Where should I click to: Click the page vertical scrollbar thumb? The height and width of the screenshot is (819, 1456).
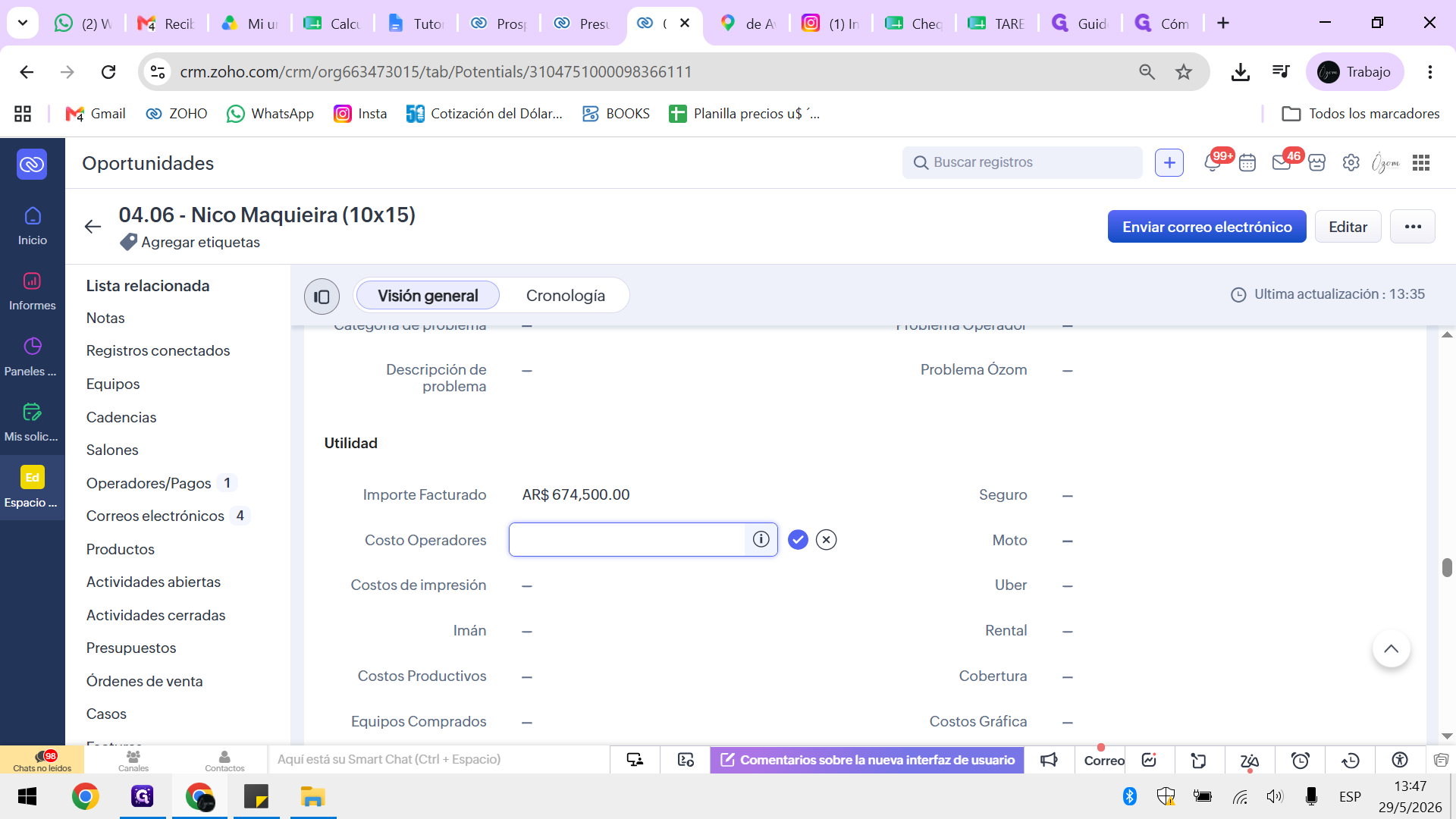[1447, 567]
